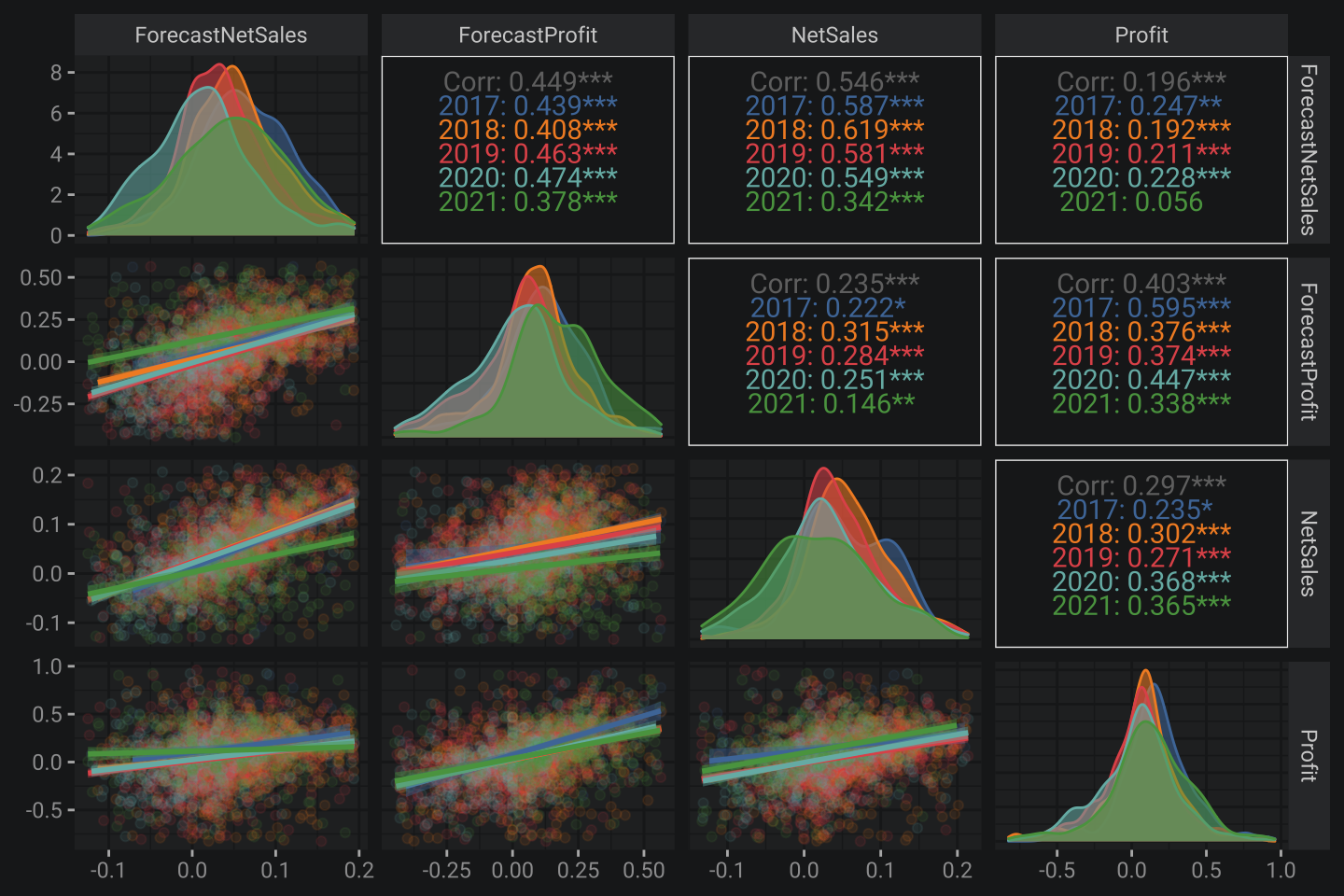Open the ForecastNetSales density plot panel
Viewport: 1344px width, 896px height.
click(220, 149)
